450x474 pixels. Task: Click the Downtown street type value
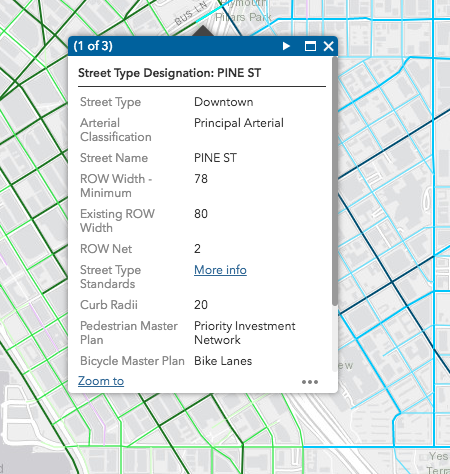(224, 102)
